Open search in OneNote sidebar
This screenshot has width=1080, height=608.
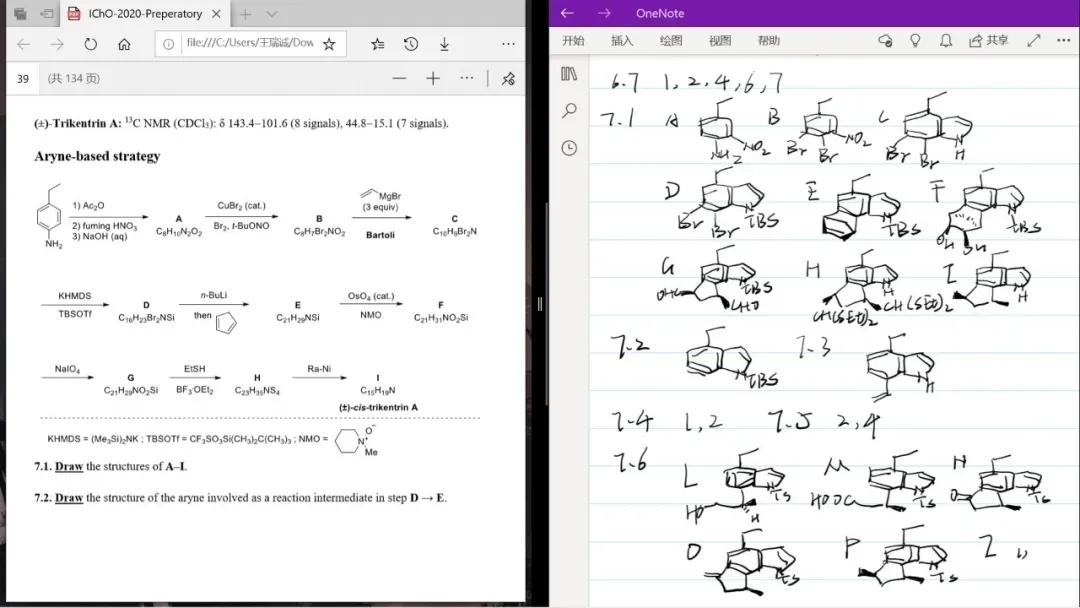[569, 110]
